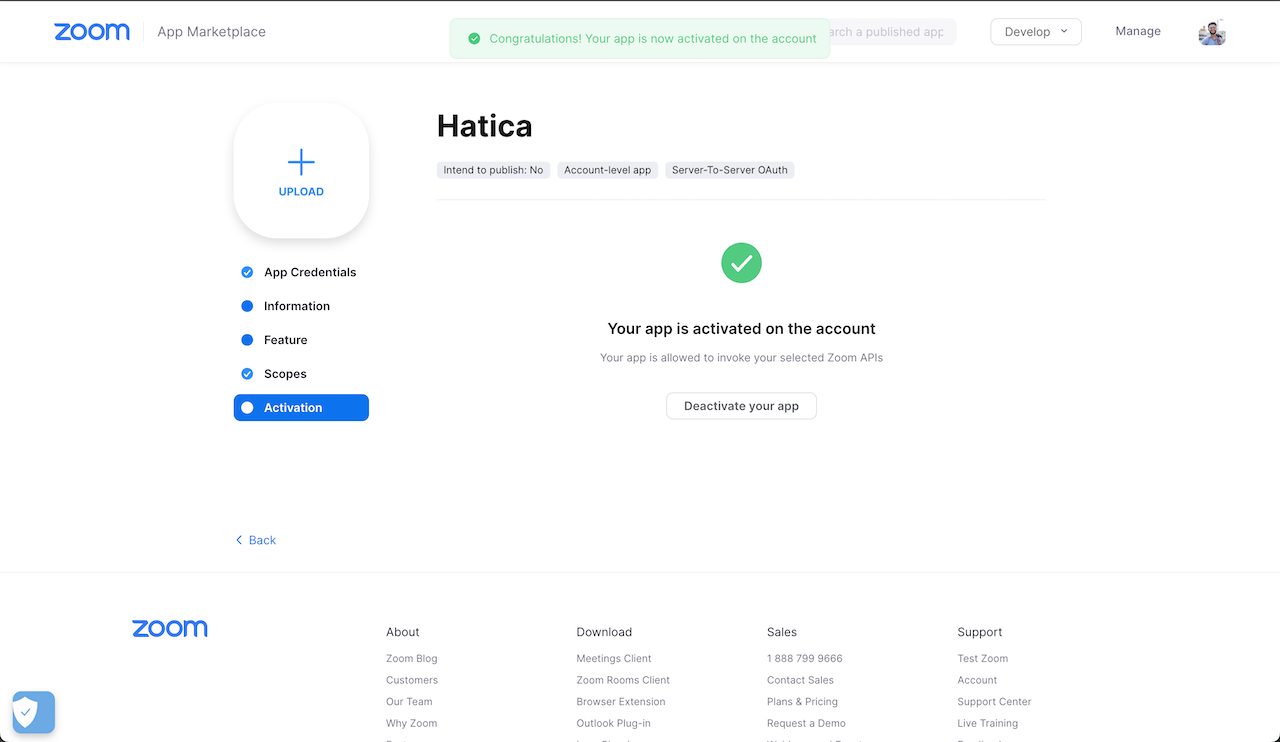The width and height of the screenshot is (1280, 742).
Task: Open Customers footer link
Action: coord(412,680)
